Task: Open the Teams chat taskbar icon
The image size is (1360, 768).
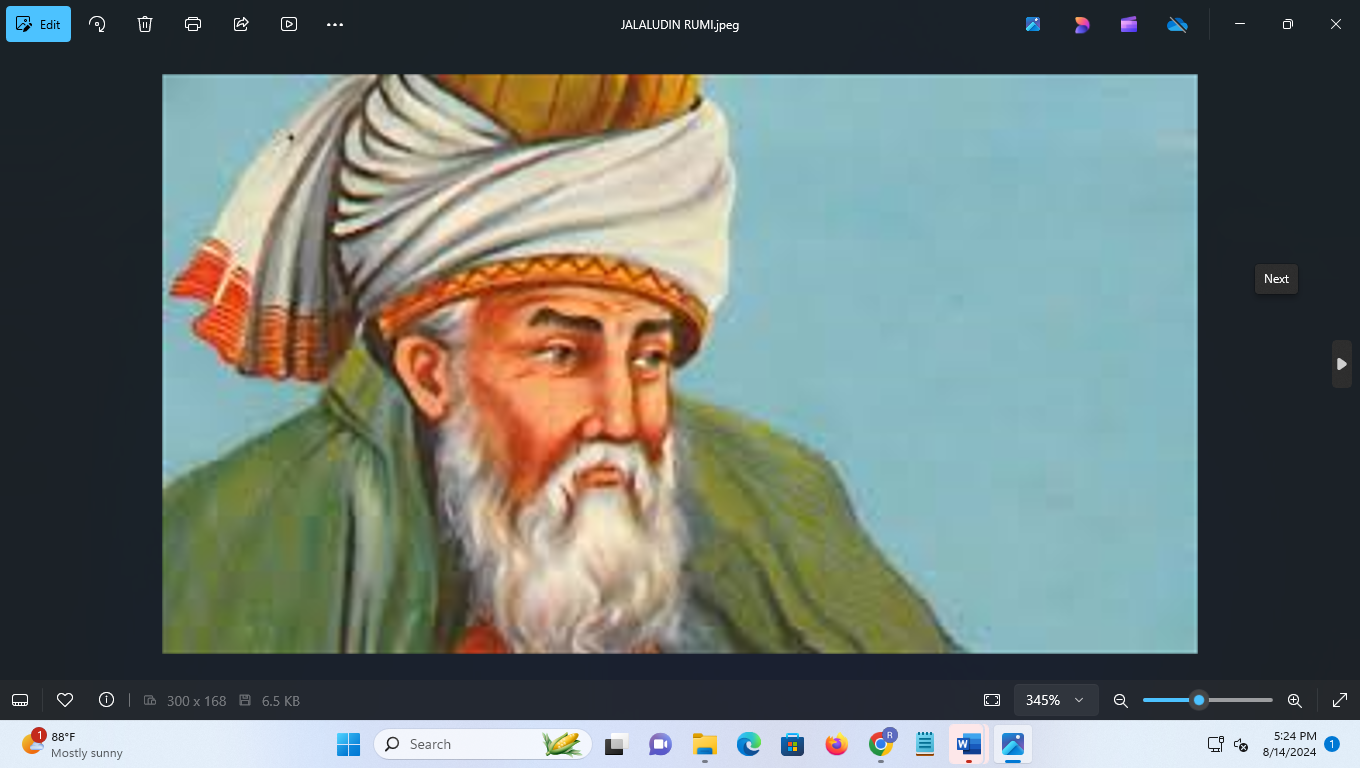Action: 660,744
